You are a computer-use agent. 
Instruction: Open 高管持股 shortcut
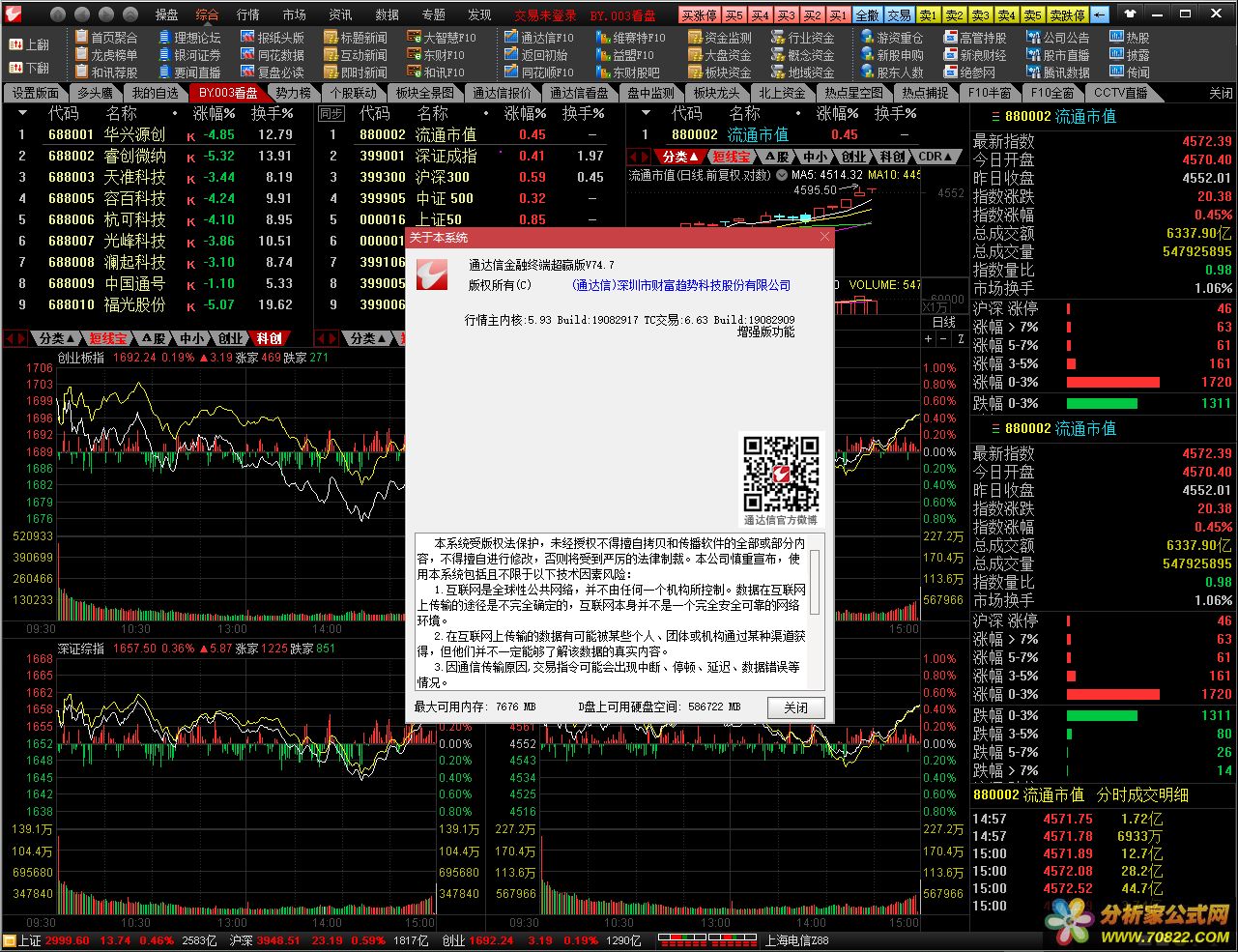pyautogui.click(x=975, y=38)
